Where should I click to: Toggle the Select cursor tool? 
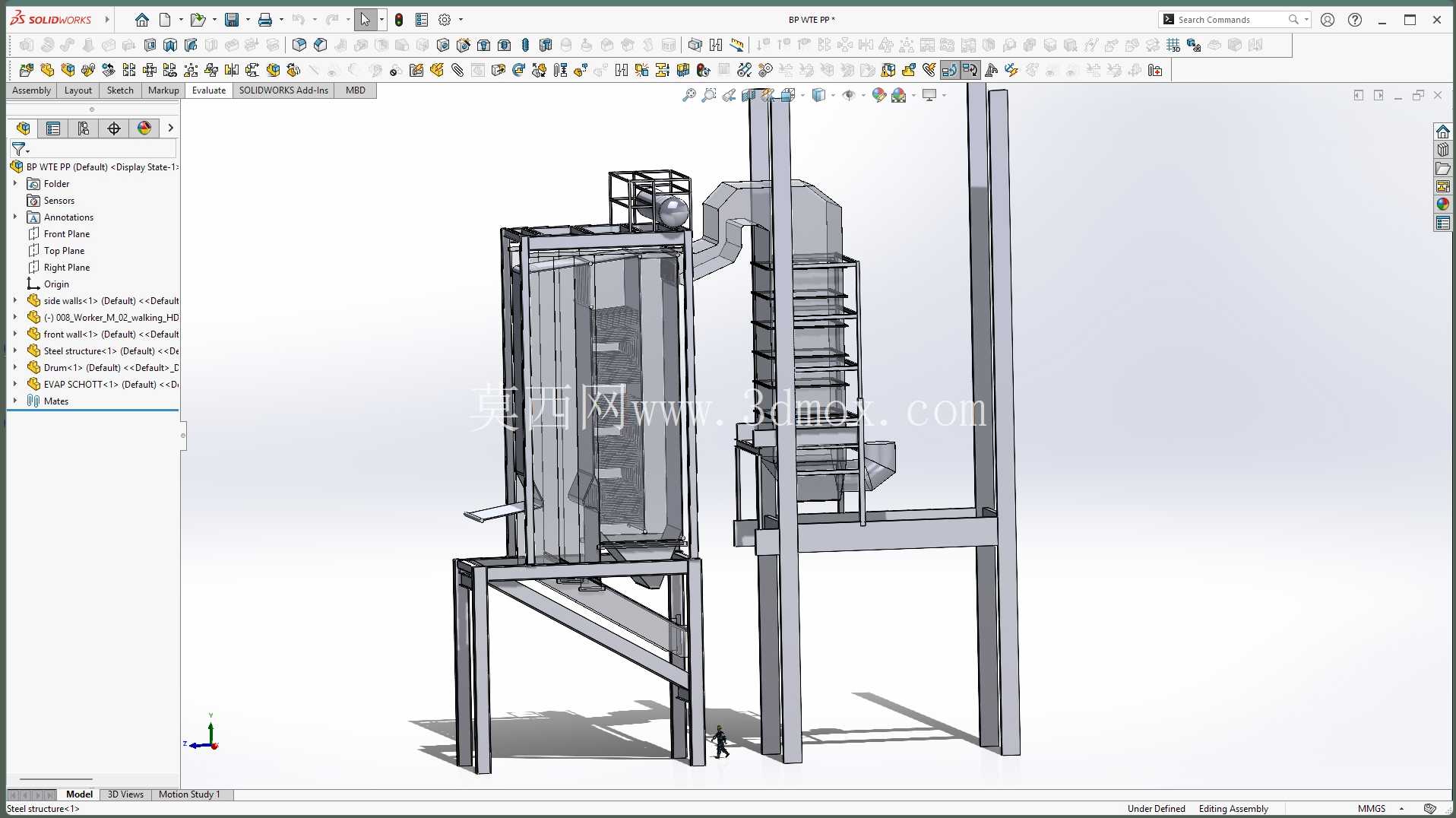tap(366, 20)
